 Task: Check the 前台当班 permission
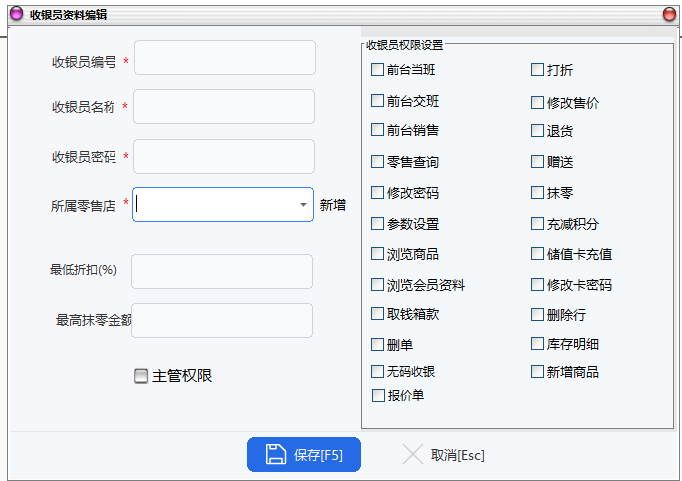click(377, 70)
